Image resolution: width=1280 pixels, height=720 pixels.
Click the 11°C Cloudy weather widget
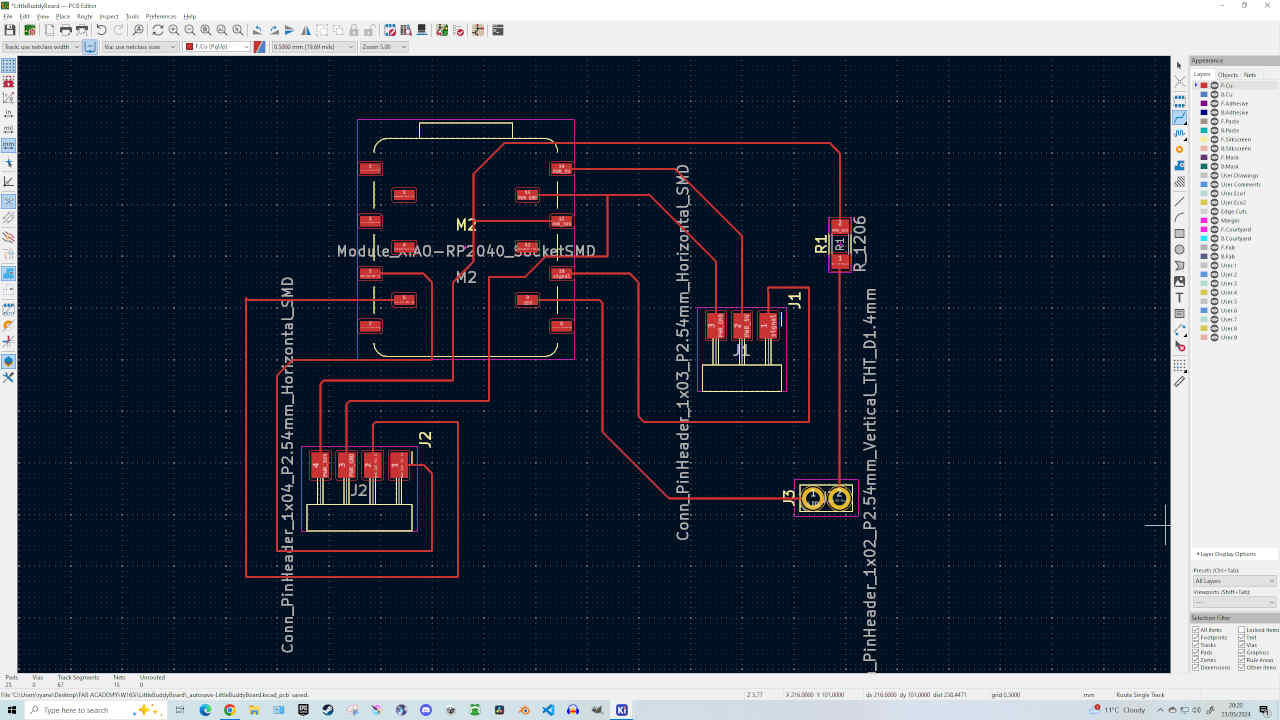[1117, 710]
